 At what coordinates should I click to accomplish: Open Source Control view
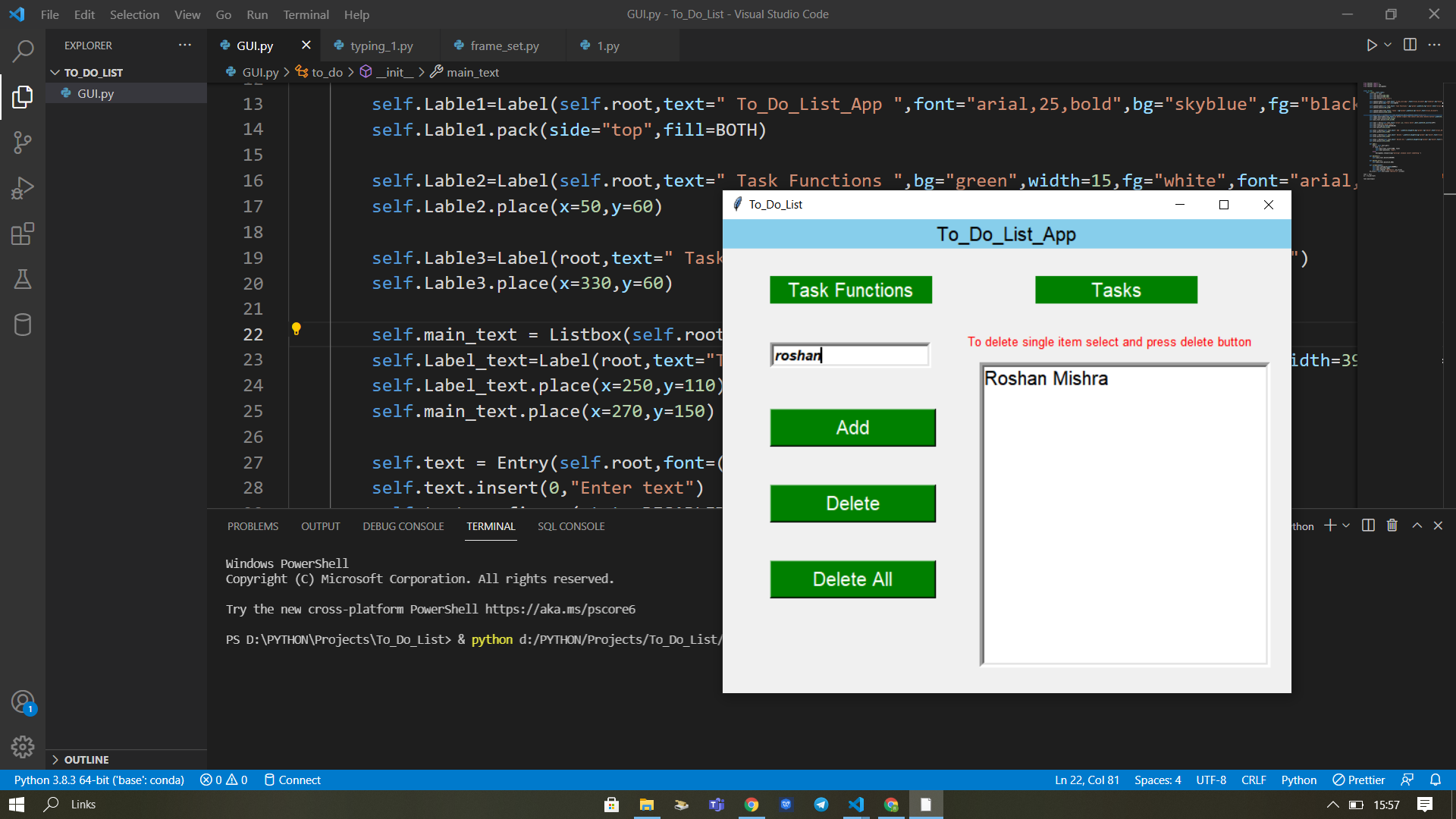tap(23, 142)
